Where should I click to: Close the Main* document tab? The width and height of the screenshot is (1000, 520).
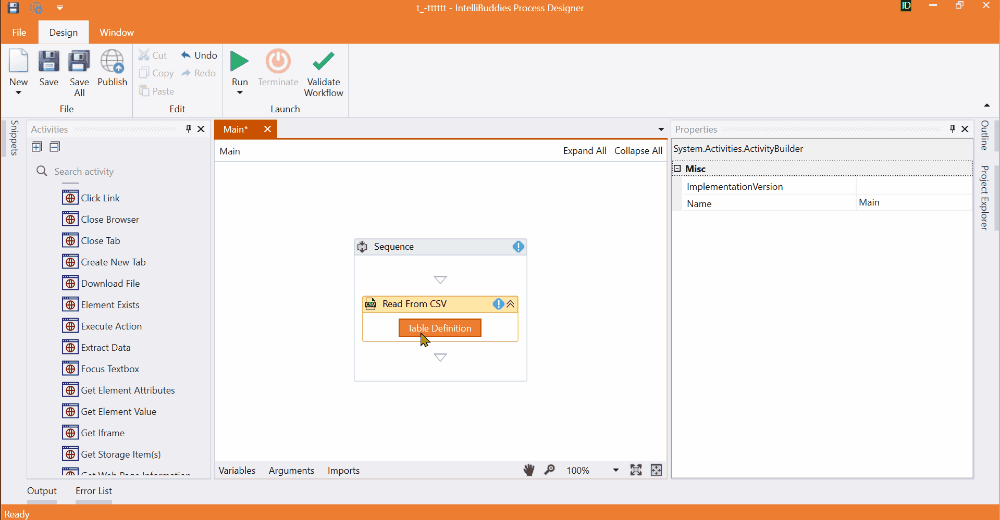[x=267, y=130]
